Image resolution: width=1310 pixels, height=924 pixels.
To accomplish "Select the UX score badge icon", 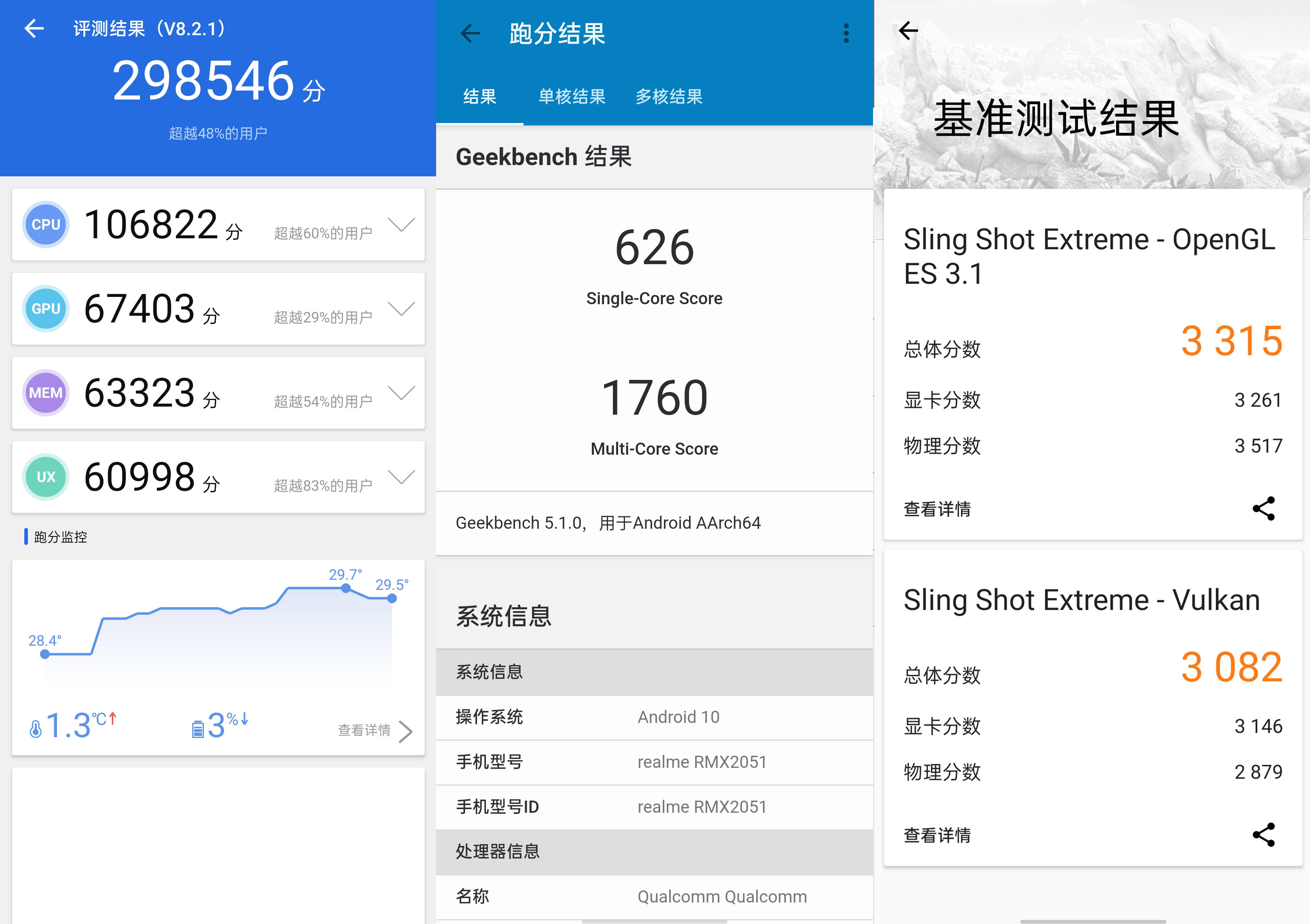I will (x=46, y=477).
